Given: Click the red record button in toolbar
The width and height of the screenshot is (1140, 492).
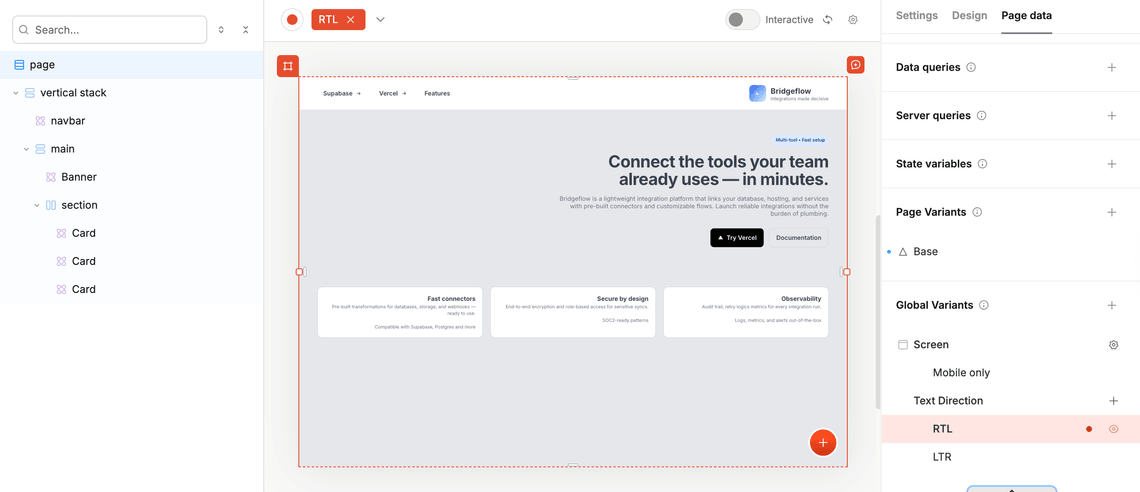Looking at the screenshot, I should point(292,19).
